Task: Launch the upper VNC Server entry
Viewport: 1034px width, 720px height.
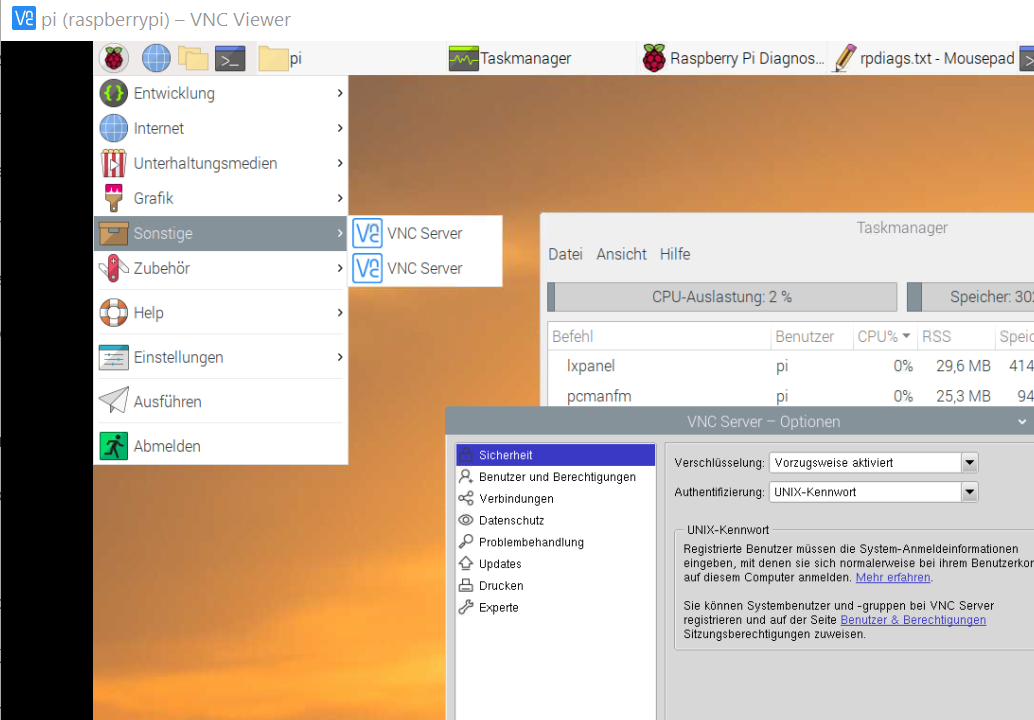Action: (x=425, y=233)
